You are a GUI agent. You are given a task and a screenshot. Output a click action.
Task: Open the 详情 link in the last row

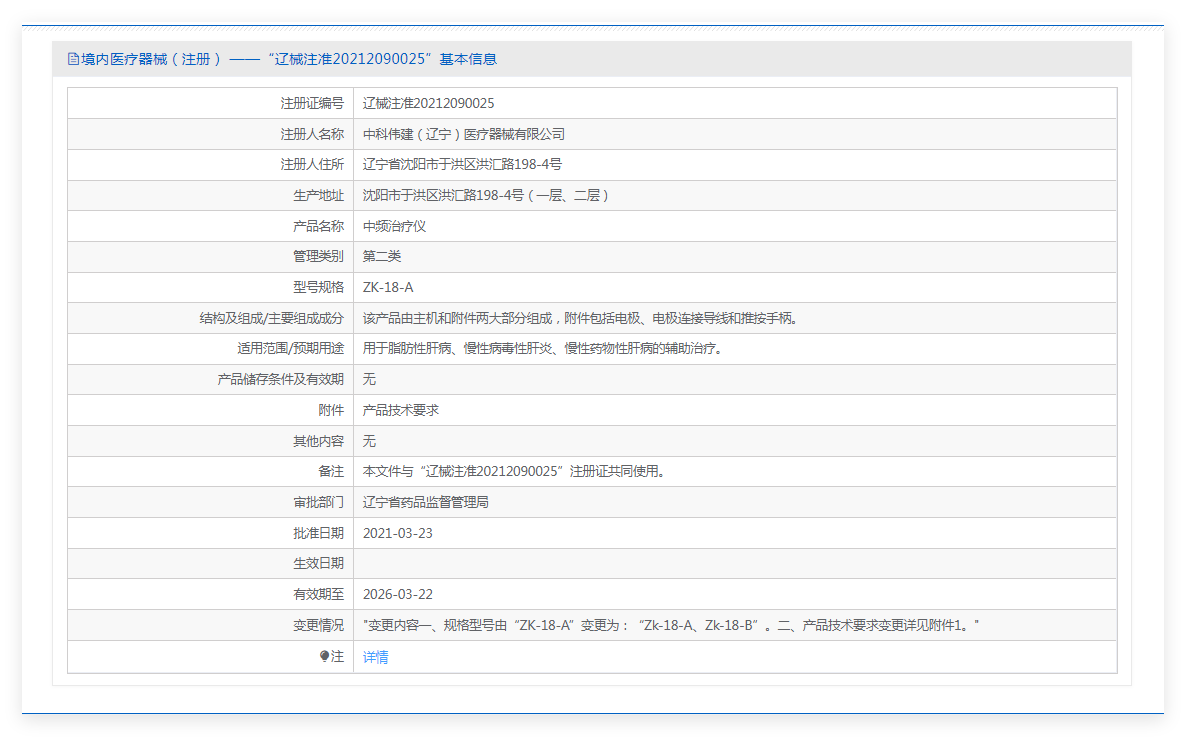375,657
